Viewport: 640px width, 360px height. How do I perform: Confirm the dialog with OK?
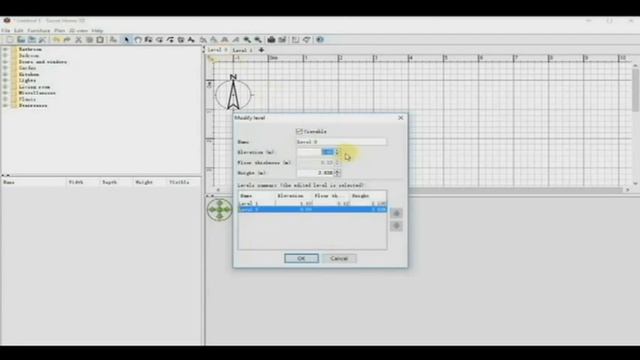point(301,258)
